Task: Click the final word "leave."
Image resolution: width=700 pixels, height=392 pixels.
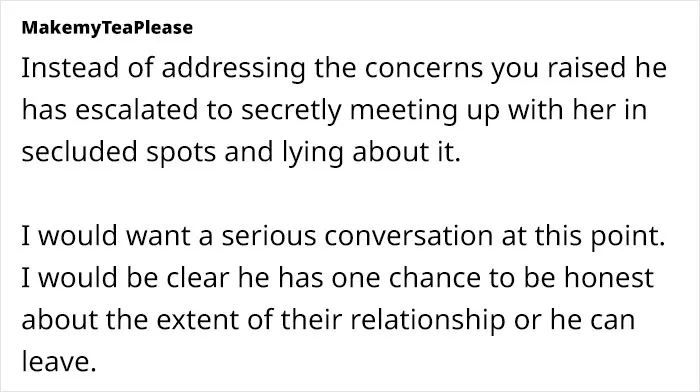Action: click(x=59, y=362)
